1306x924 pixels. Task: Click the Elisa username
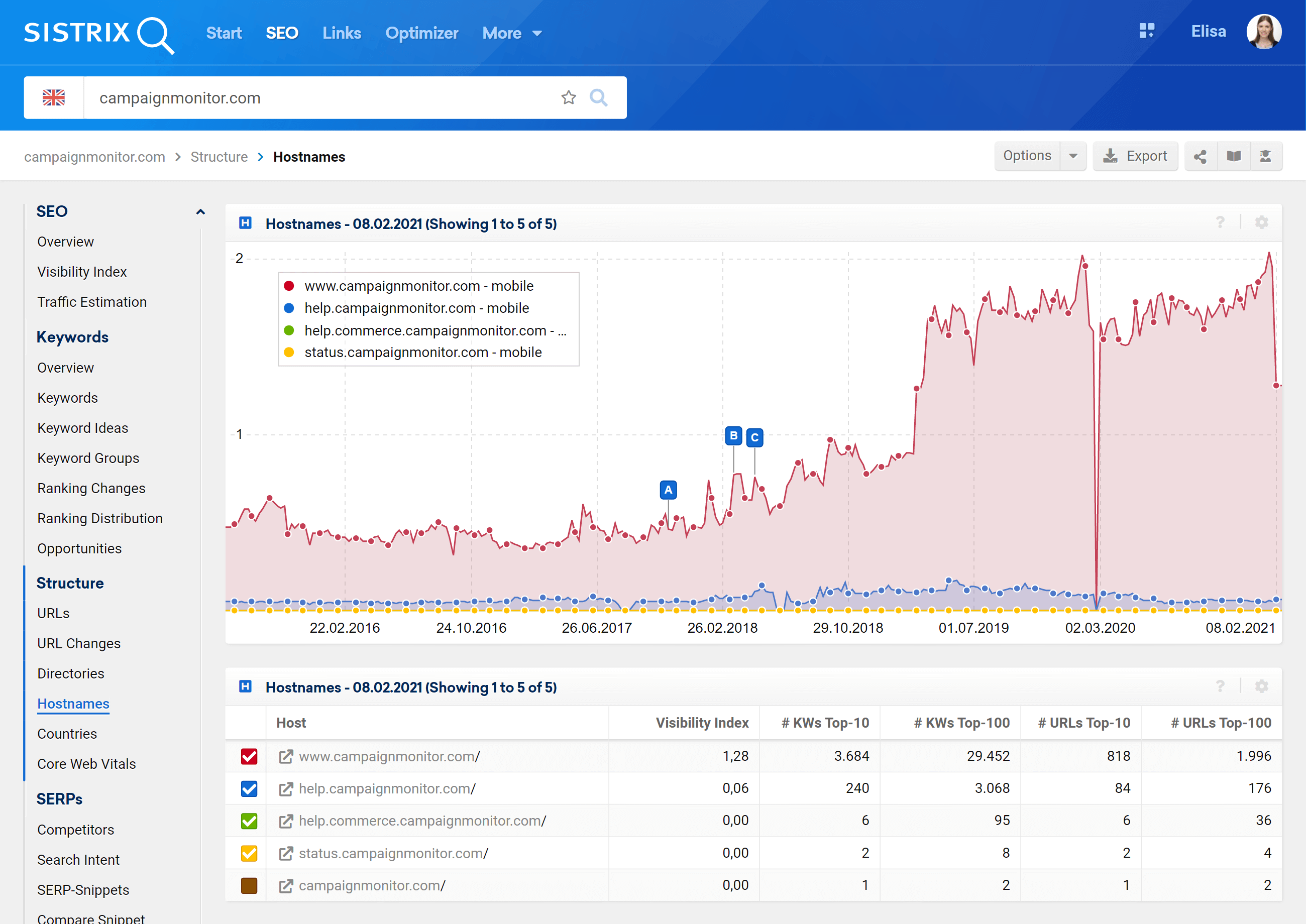click(x=1209, y=31)
